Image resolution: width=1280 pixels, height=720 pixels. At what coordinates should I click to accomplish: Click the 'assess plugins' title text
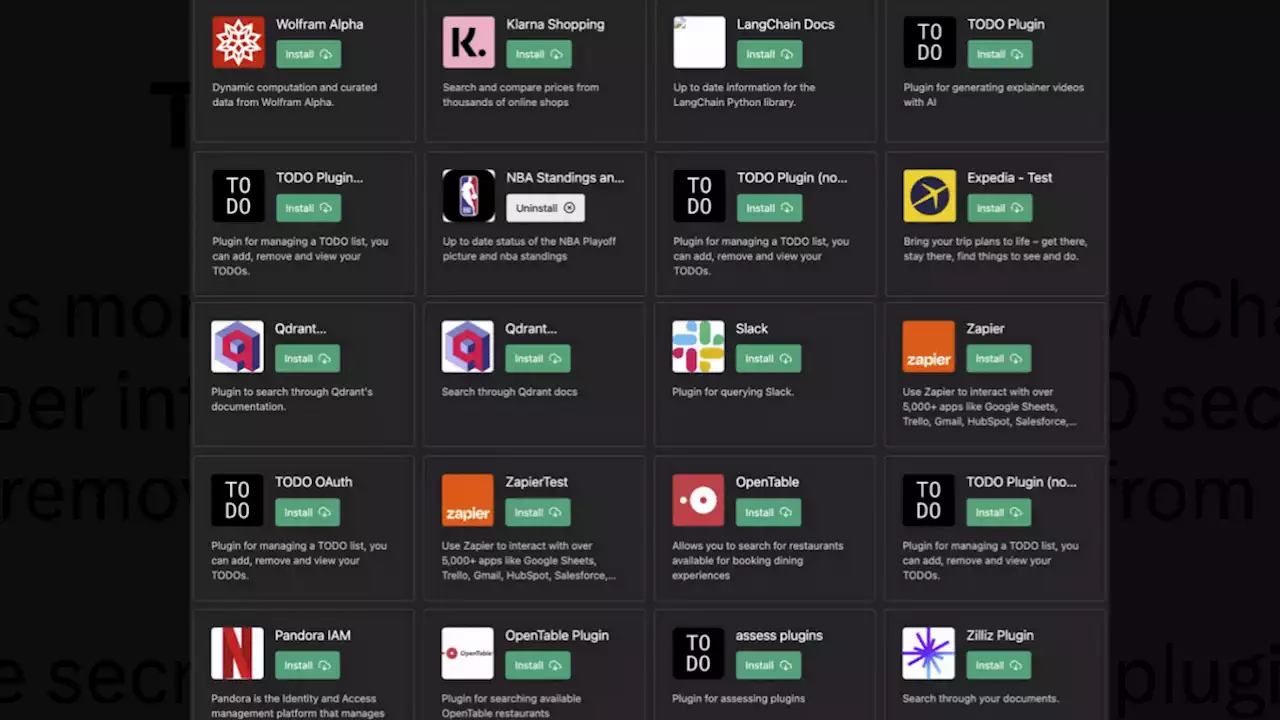(779, 635)
